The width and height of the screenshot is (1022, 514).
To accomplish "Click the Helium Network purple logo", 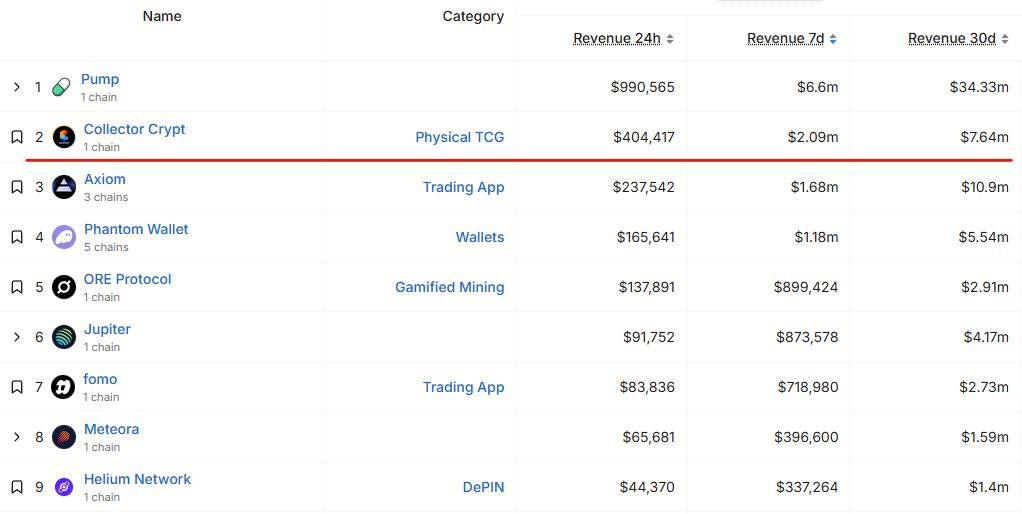I will coord(64,487).
